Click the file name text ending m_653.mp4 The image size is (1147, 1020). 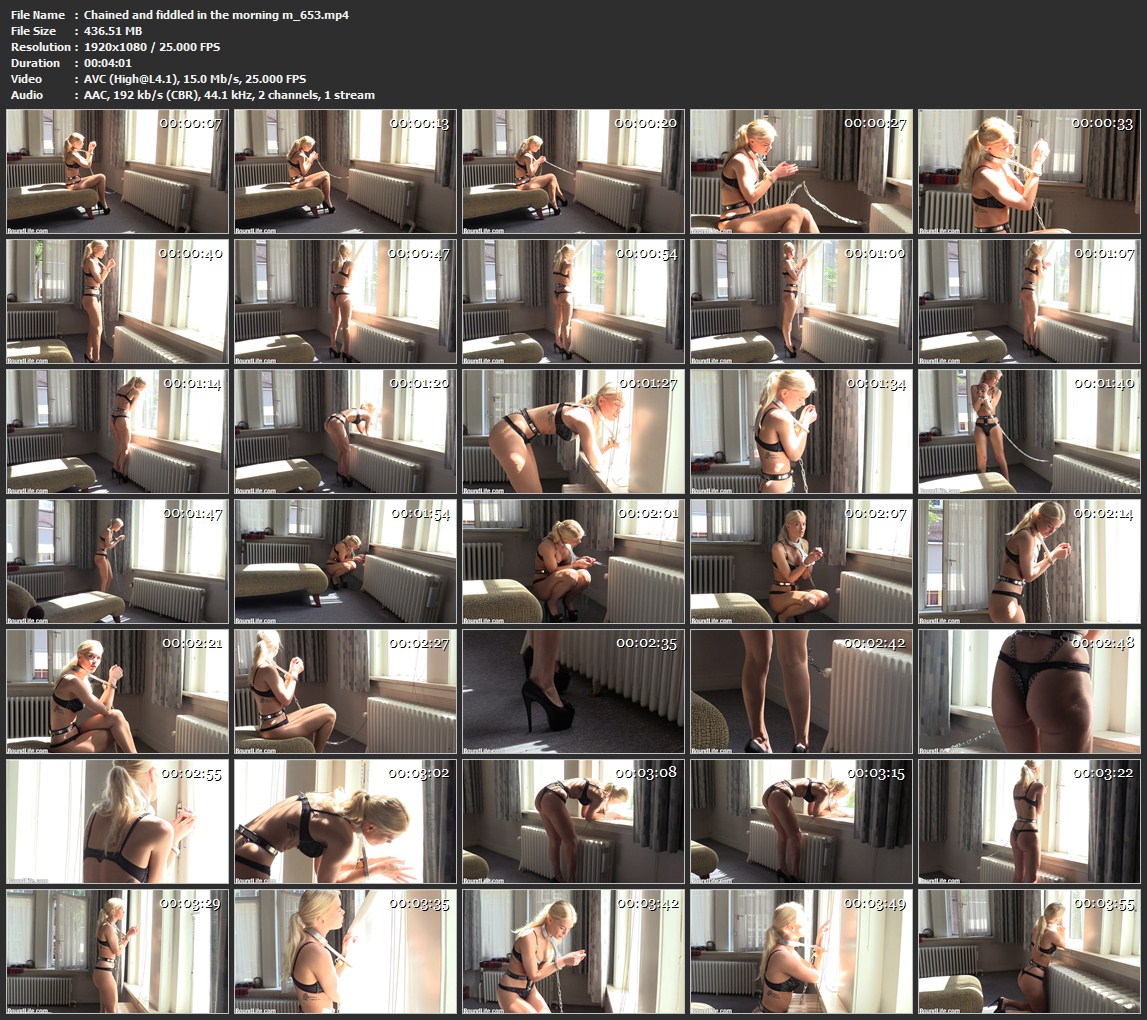216,15
